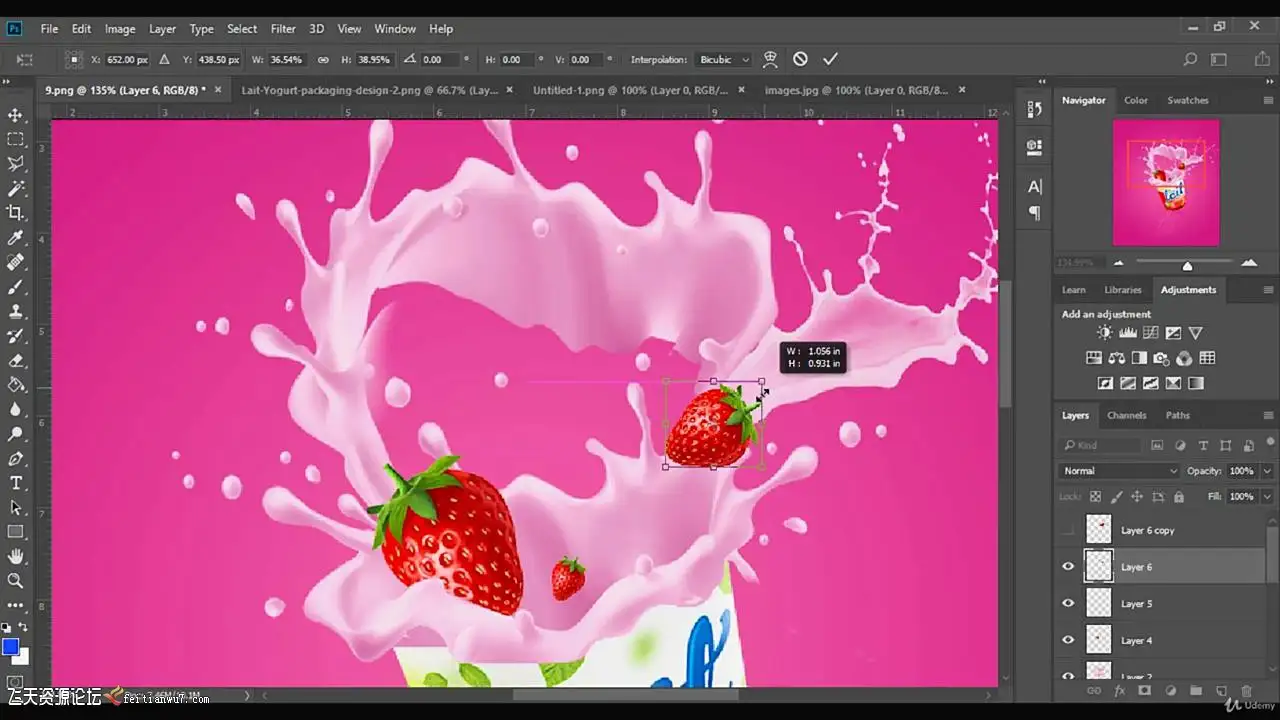
Task: Add a Photo Filter adjustment
Action: tap(1161, 358)
